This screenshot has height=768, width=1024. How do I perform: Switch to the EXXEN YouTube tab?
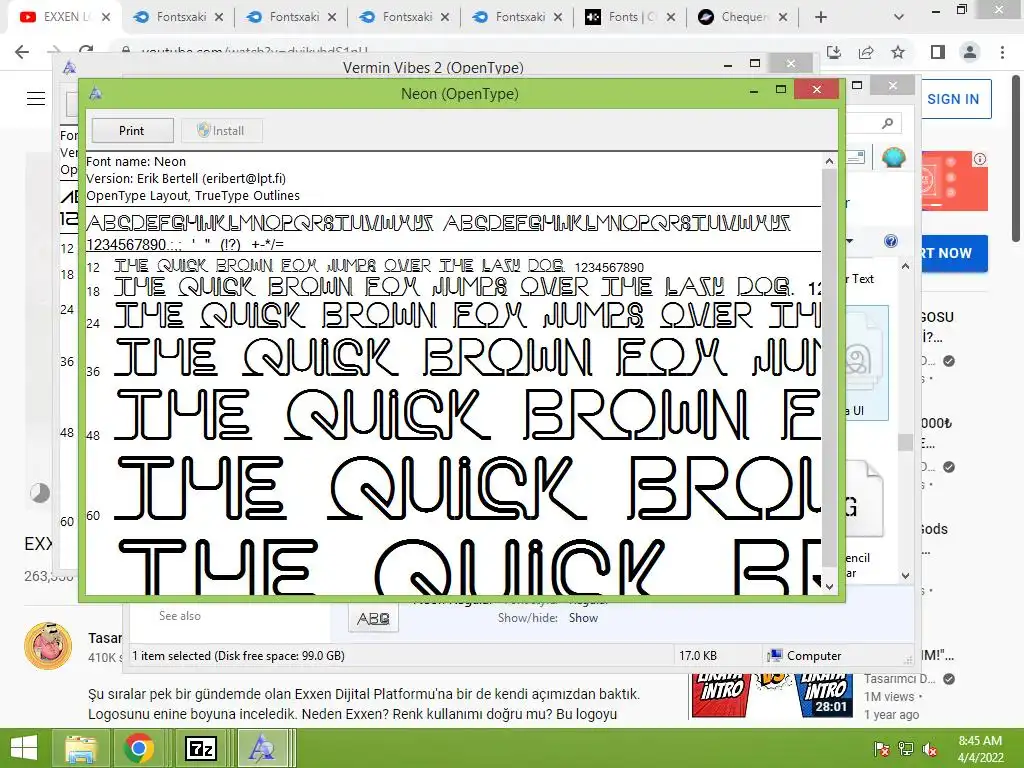click(64, 17)
